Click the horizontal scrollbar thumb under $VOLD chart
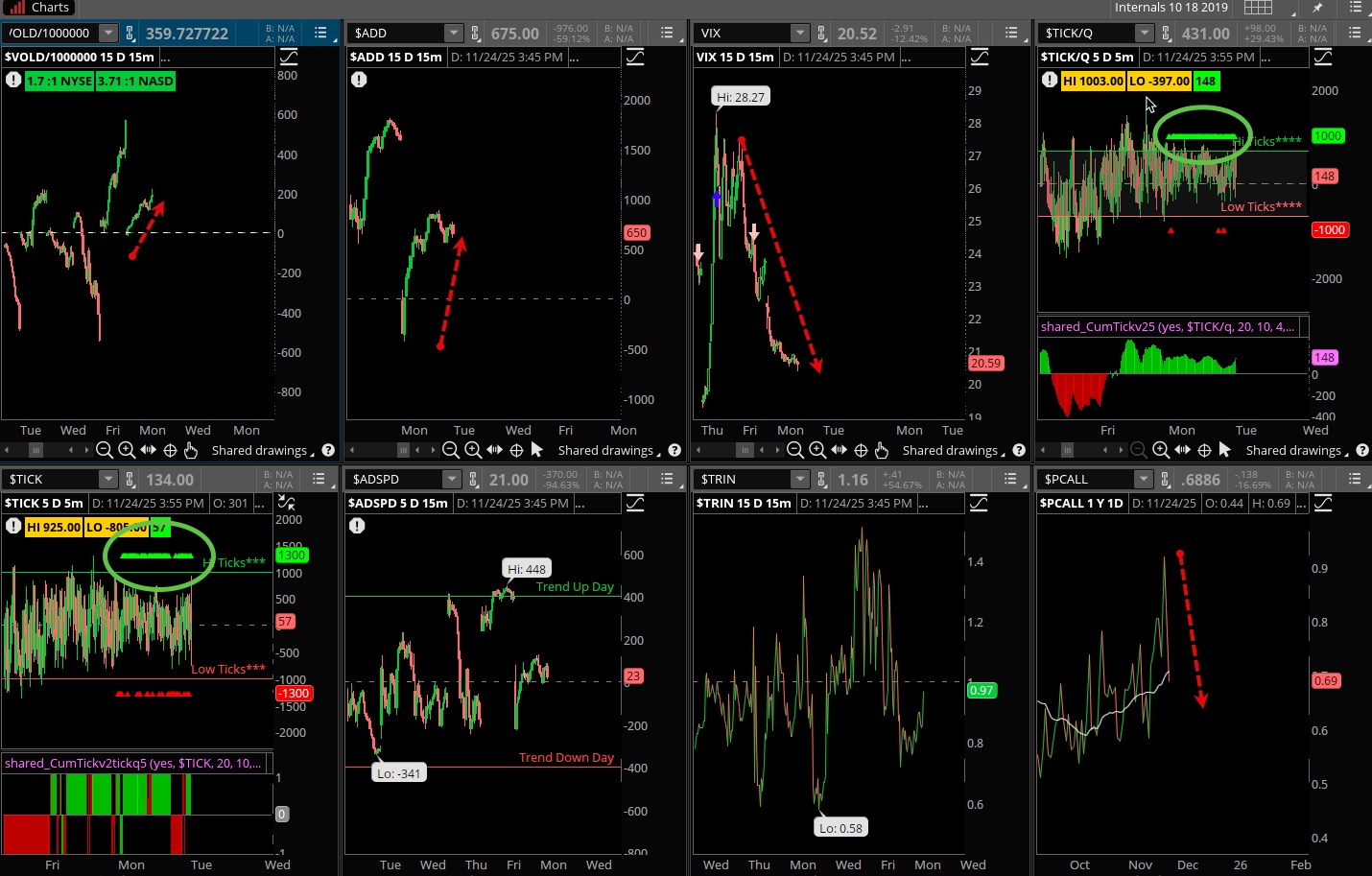Screen dimensions: 1372x876 [35, 450]
